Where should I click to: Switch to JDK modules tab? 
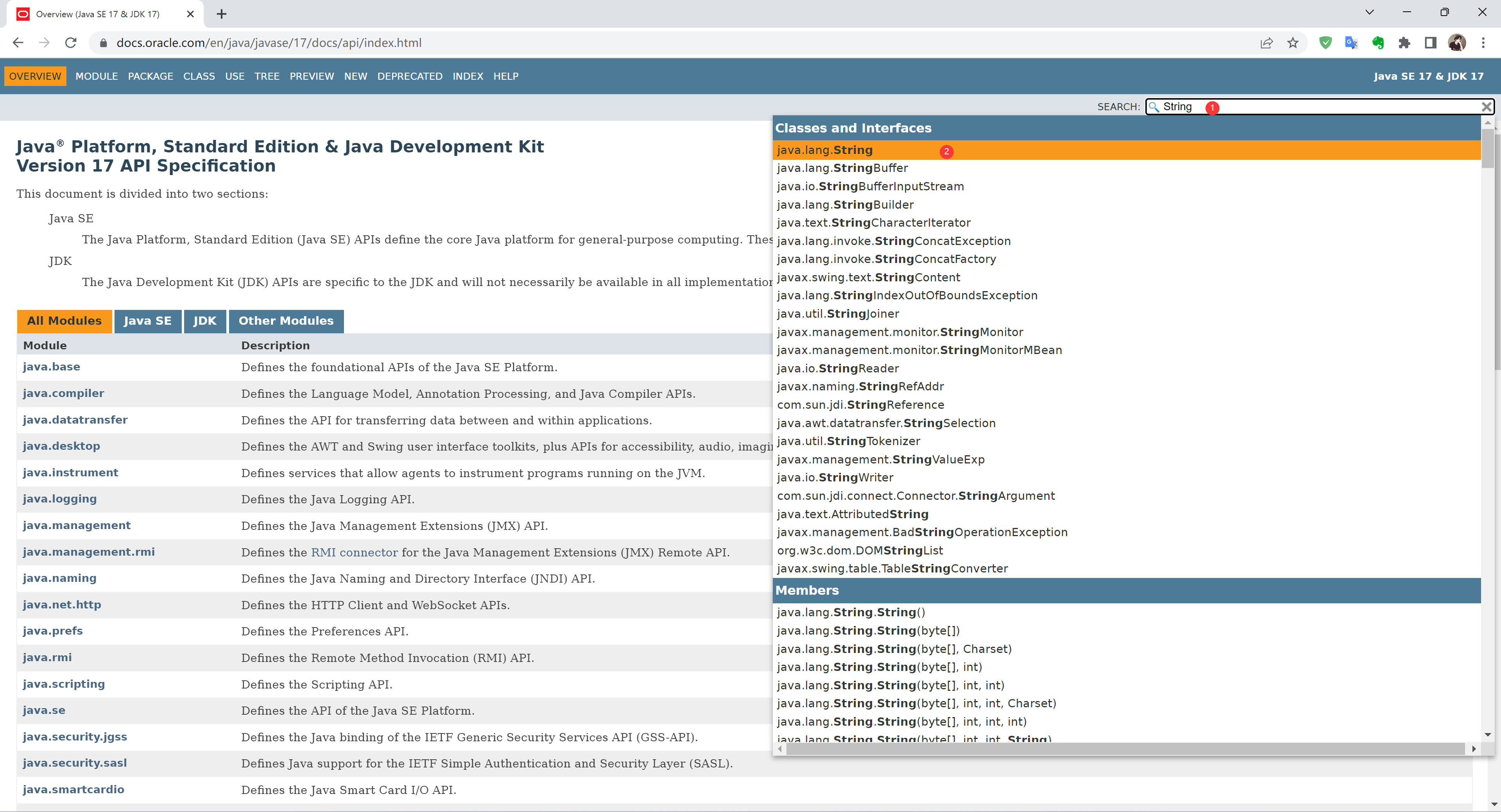coord(204,321)
